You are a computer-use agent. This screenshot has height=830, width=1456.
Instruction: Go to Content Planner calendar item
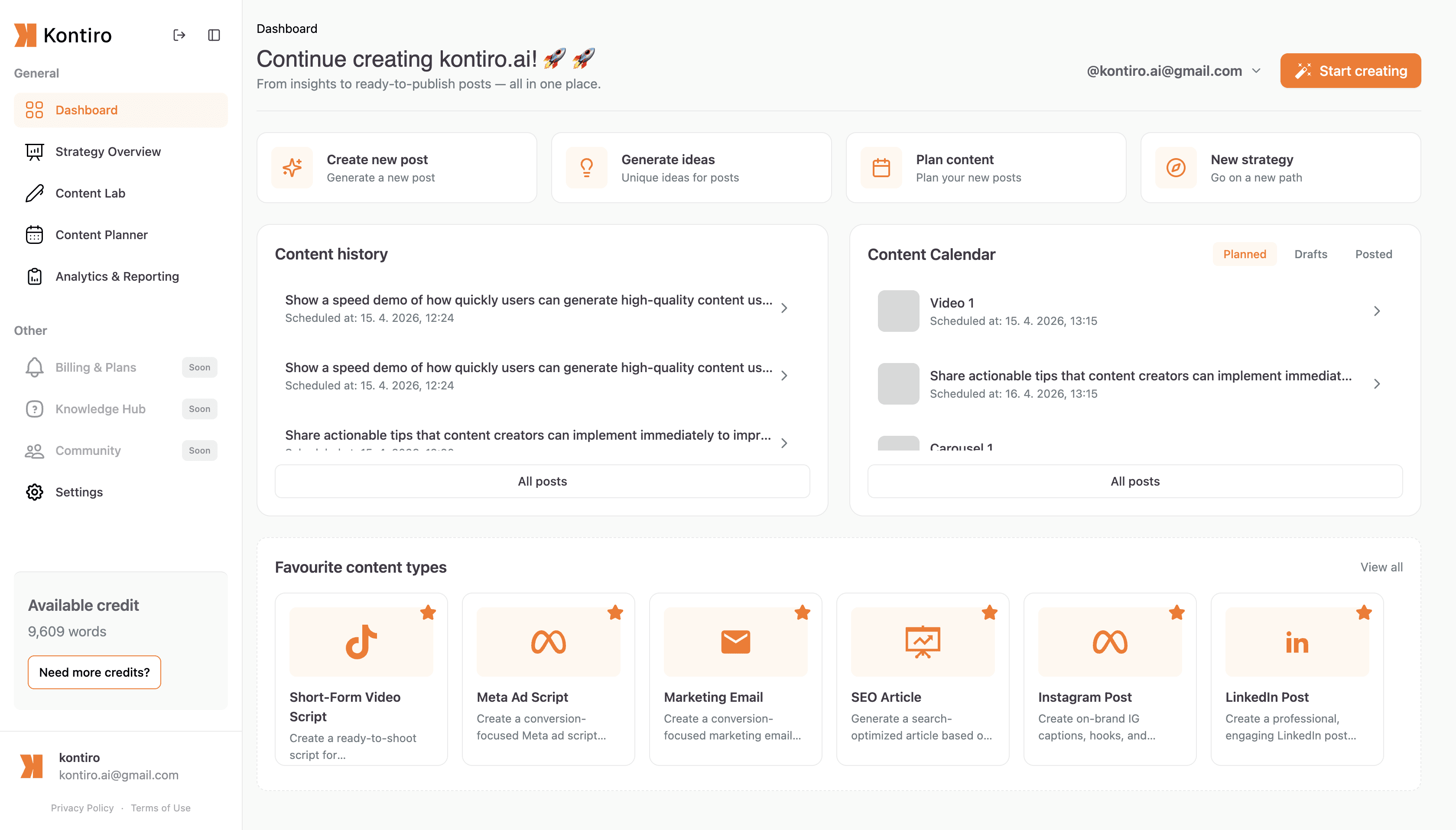tap(101, 235)
